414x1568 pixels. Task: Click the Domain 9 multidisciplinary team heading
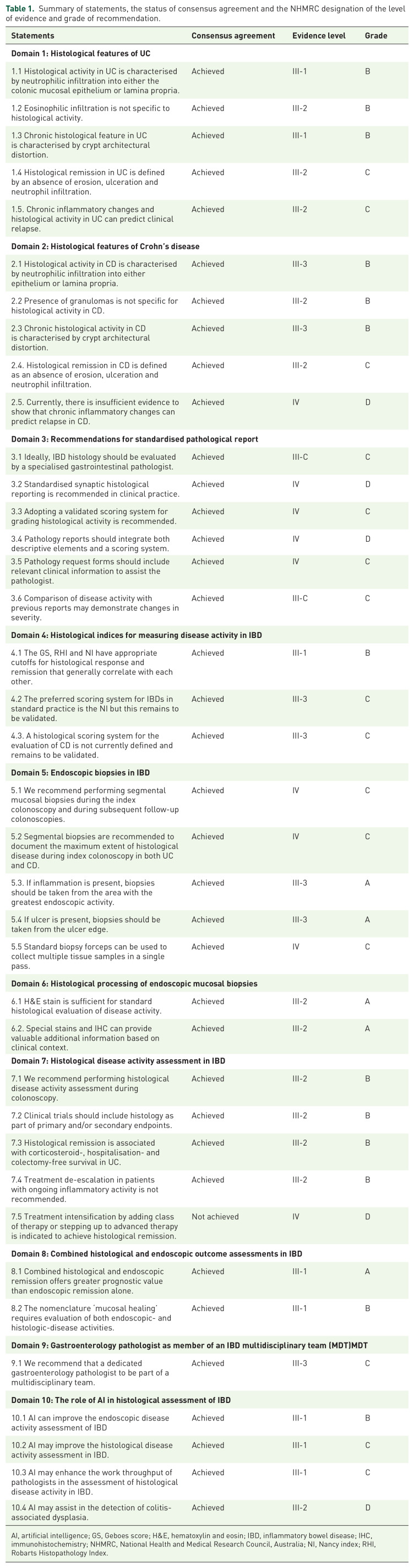tap(189, 1345)
